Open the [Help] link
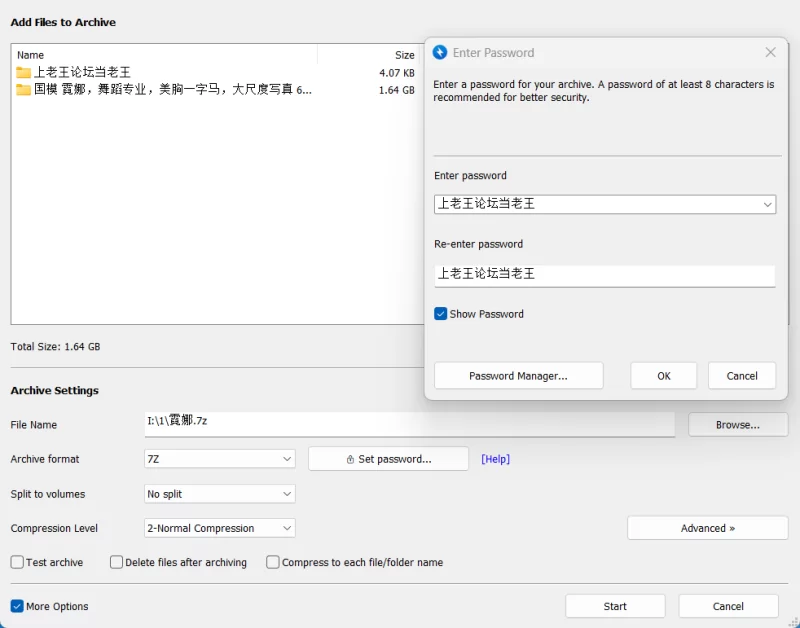 click(x=495, y=459)
